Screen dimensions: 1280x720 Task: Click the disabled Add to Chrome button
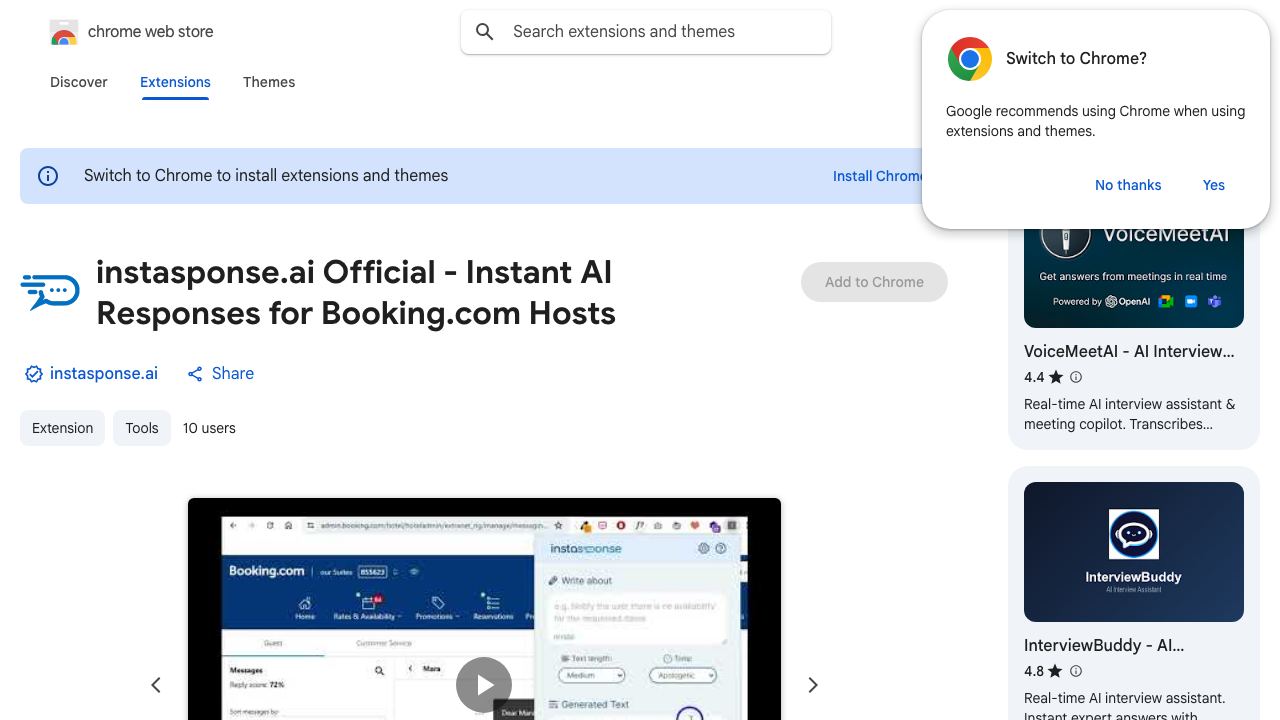[x=874, y=282]
